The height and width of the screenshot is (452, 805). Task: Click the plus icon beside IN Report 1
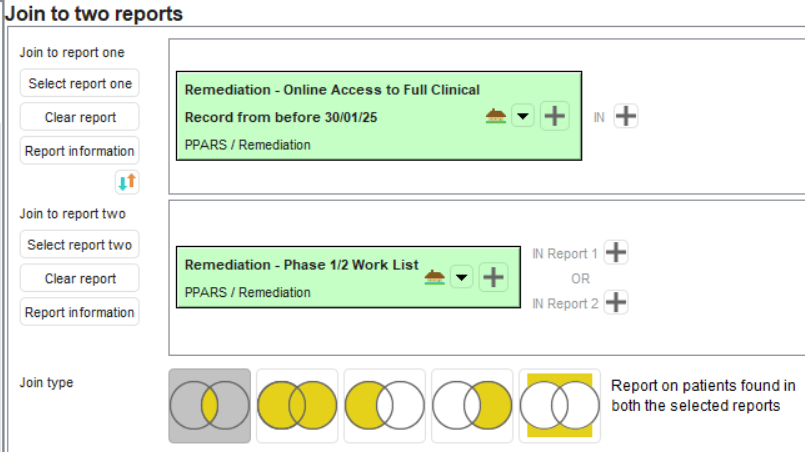(x=617, y=253)
